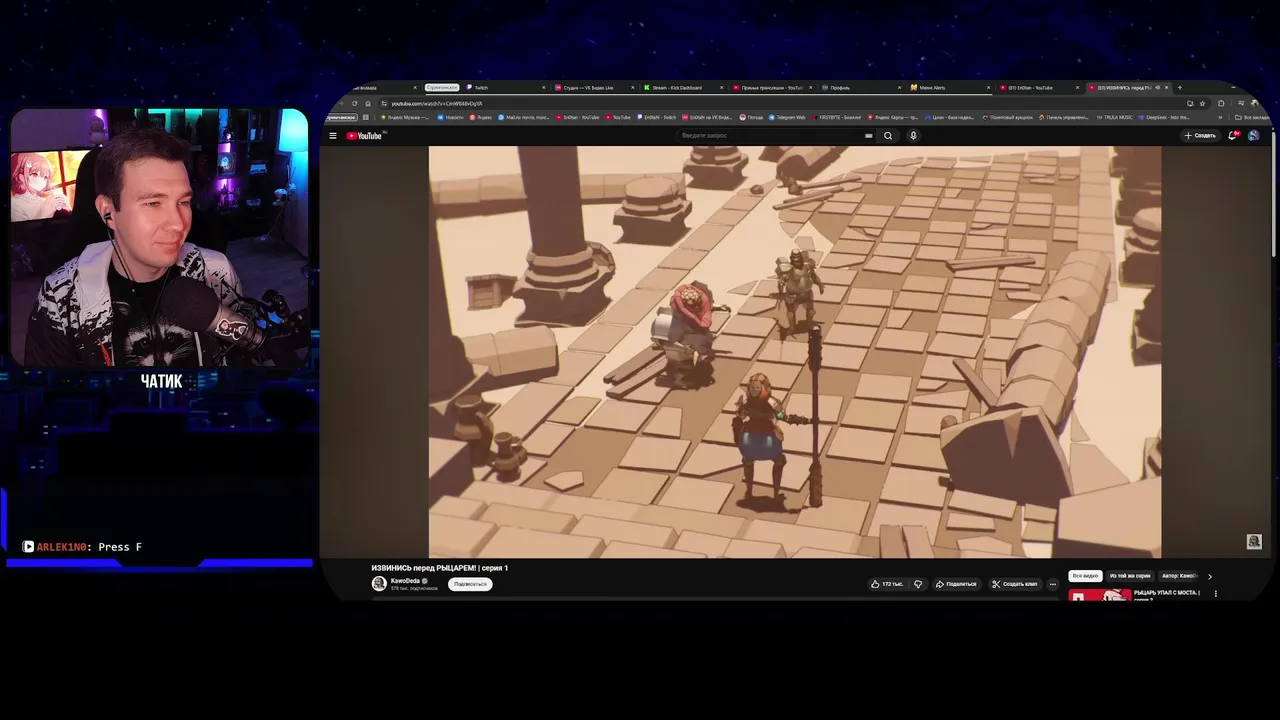Subscribe to KawoDeda with Подписаться
1280x720 pixels.
[x=470, y=584]
